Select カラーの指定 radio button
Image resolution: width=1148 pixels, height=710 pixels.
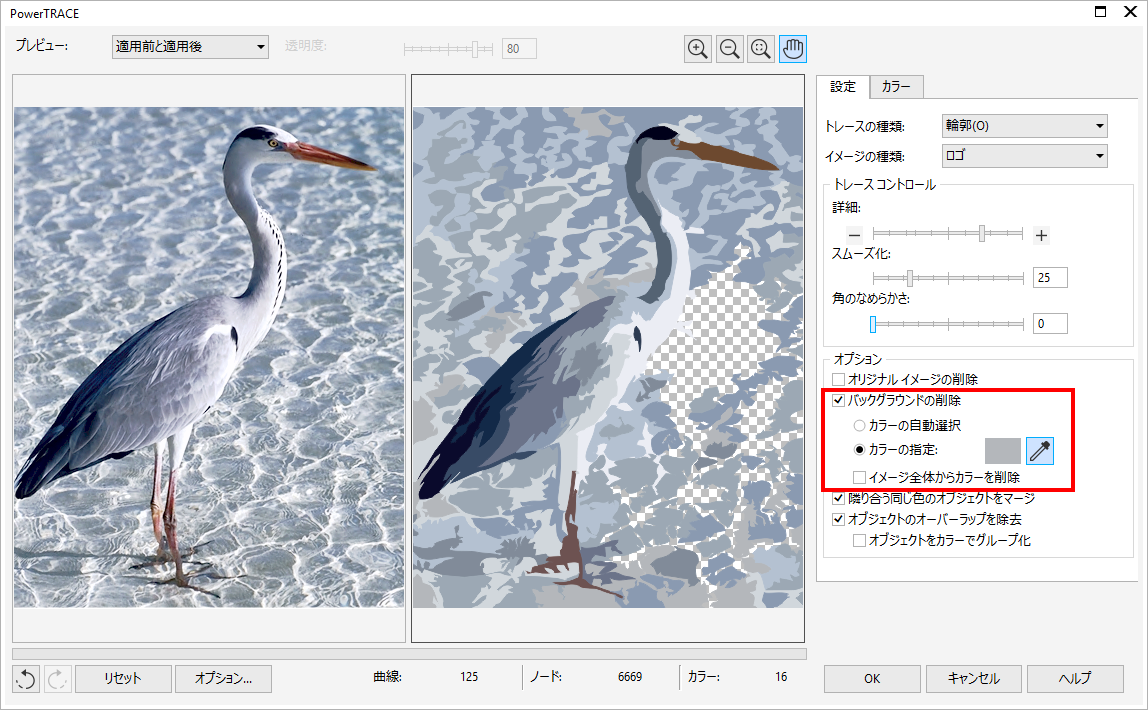(860, 449)
